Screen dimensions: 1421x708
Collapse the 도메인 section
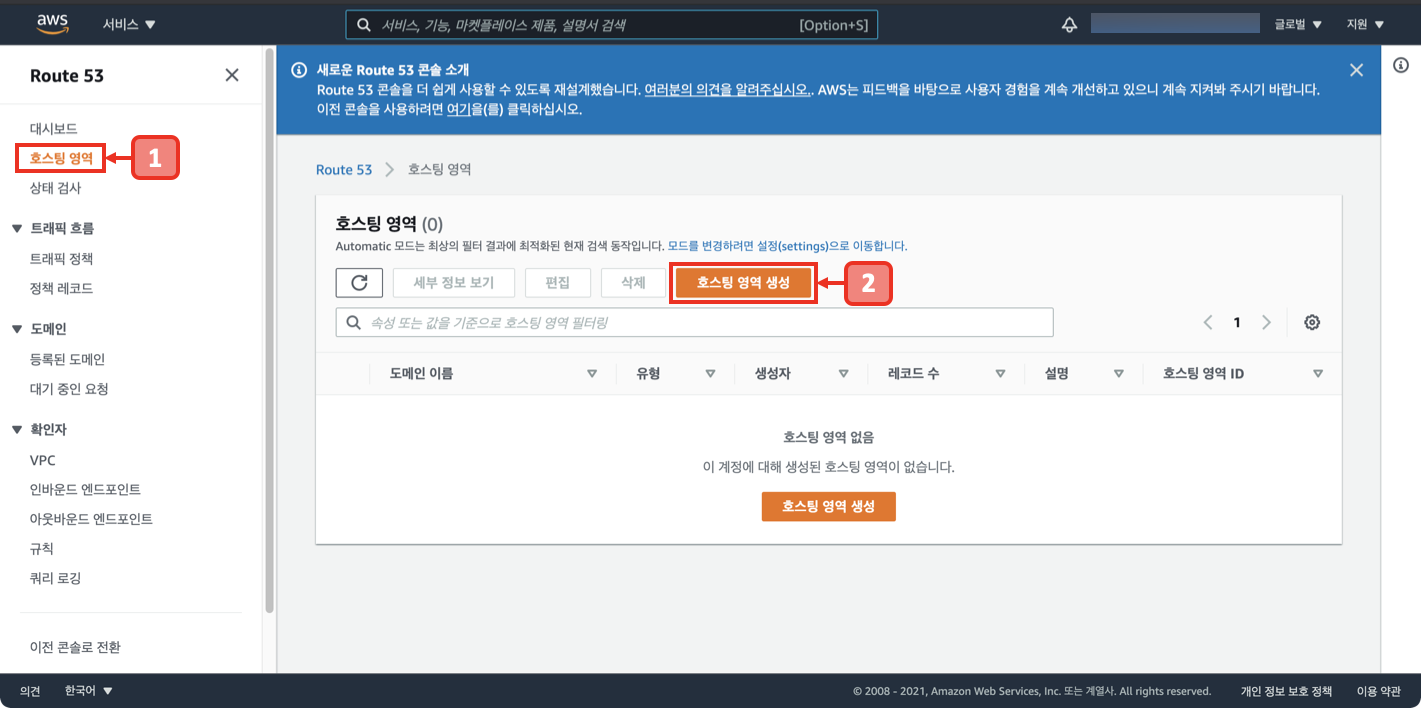pos(17,329)
